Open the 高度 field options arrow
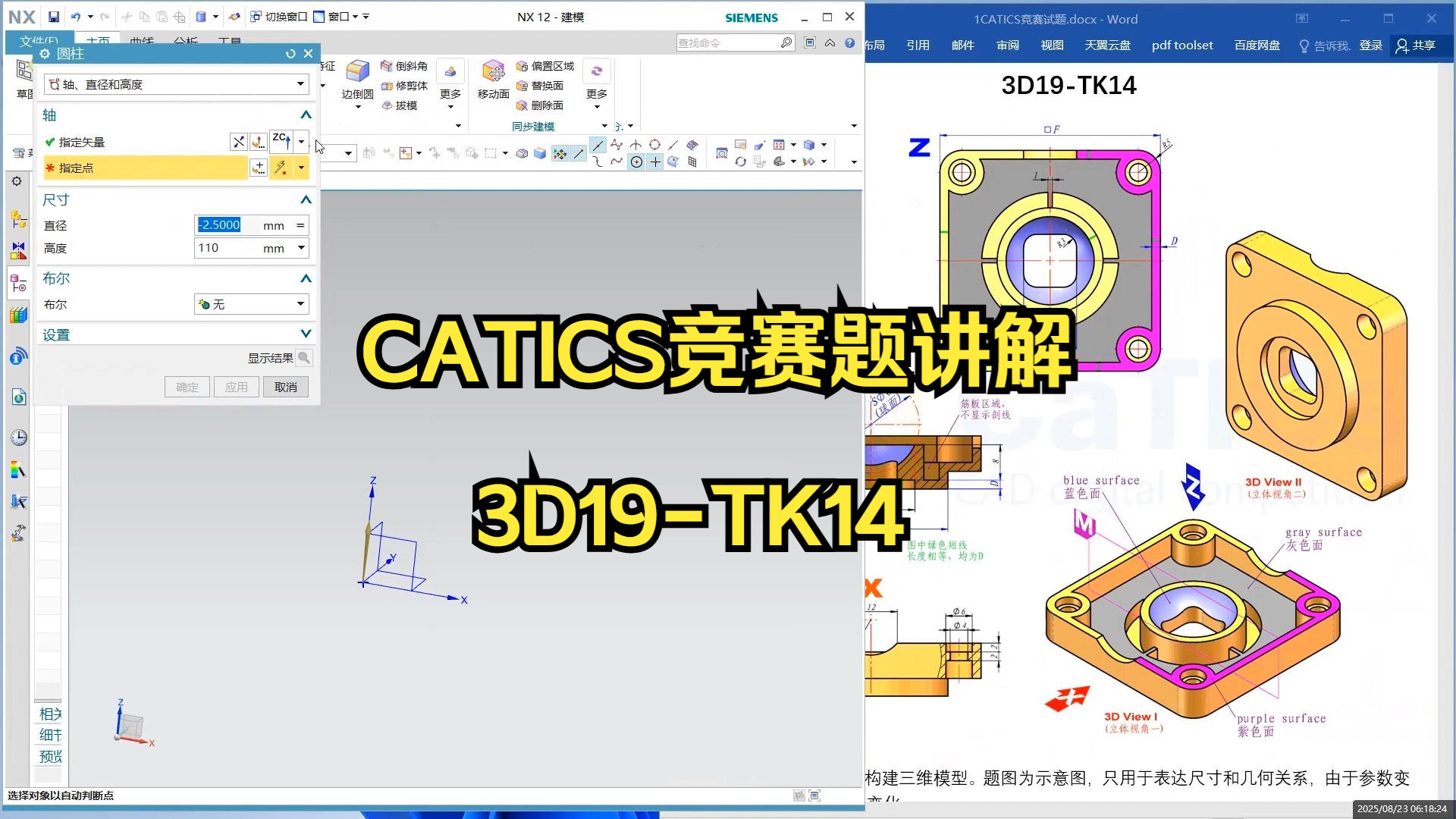Screen dimensions: 1456x819 (x=302, y=248)
